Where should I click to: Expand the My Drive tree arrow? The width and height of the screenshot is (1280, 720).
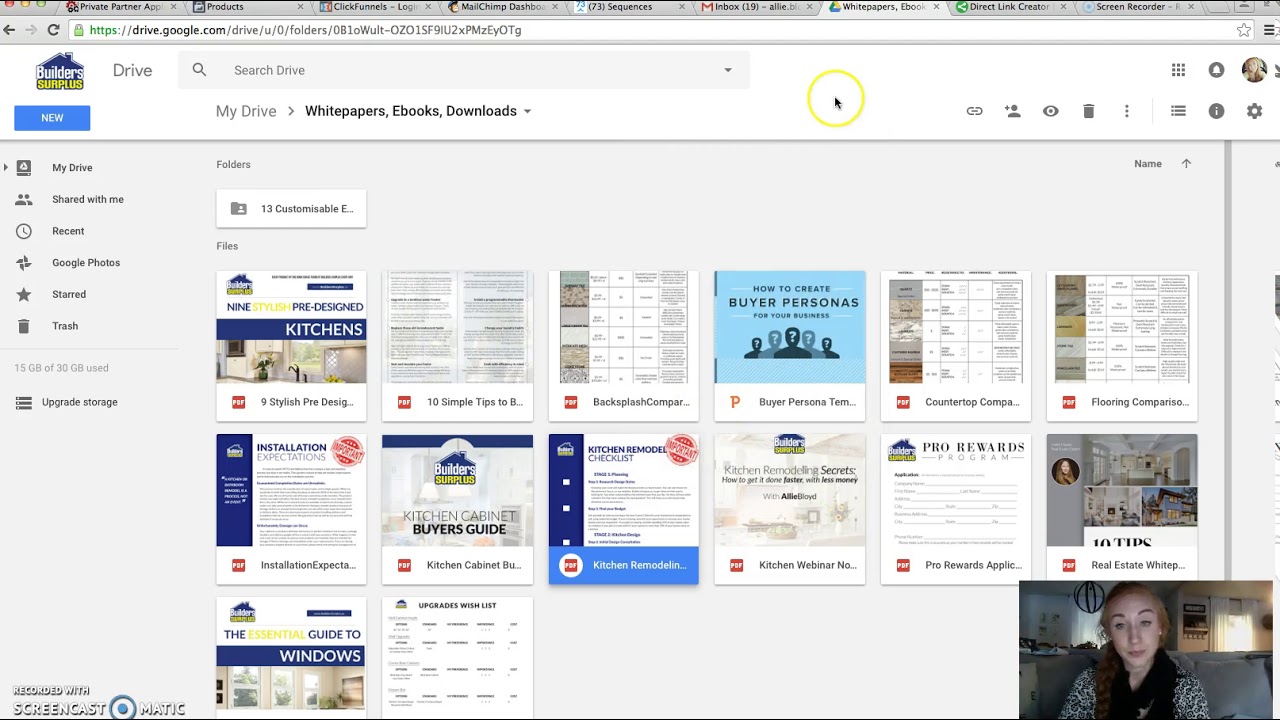tap(6, 167)
